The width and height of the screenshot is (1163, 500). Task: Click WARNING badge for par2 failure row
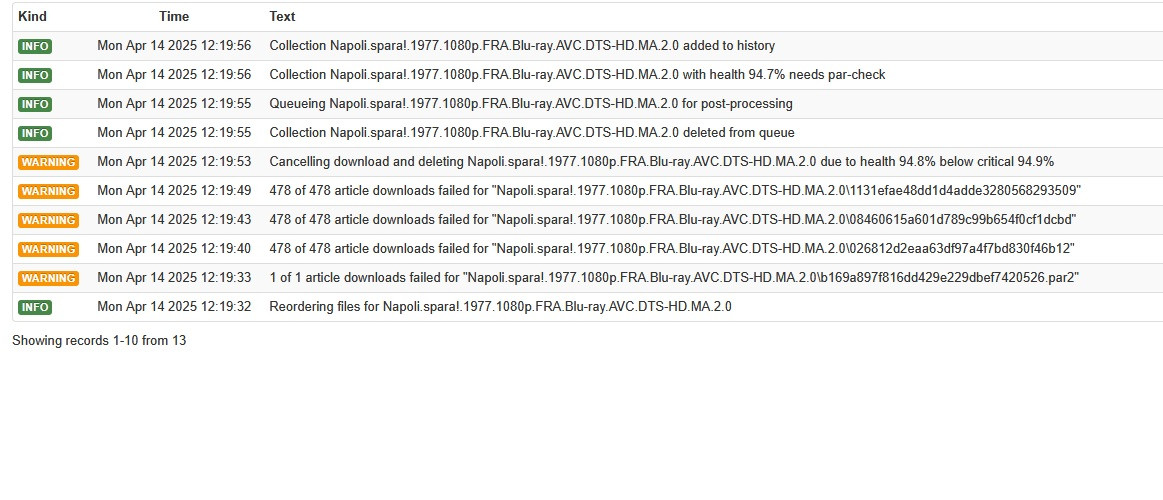pyautogui.click(x=48, y=277)
